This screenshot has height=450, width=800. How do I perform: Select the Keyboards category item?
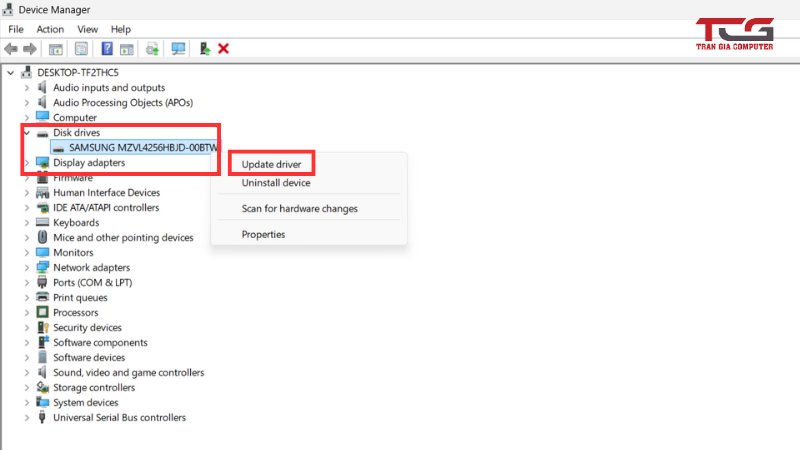pos(76,222)
